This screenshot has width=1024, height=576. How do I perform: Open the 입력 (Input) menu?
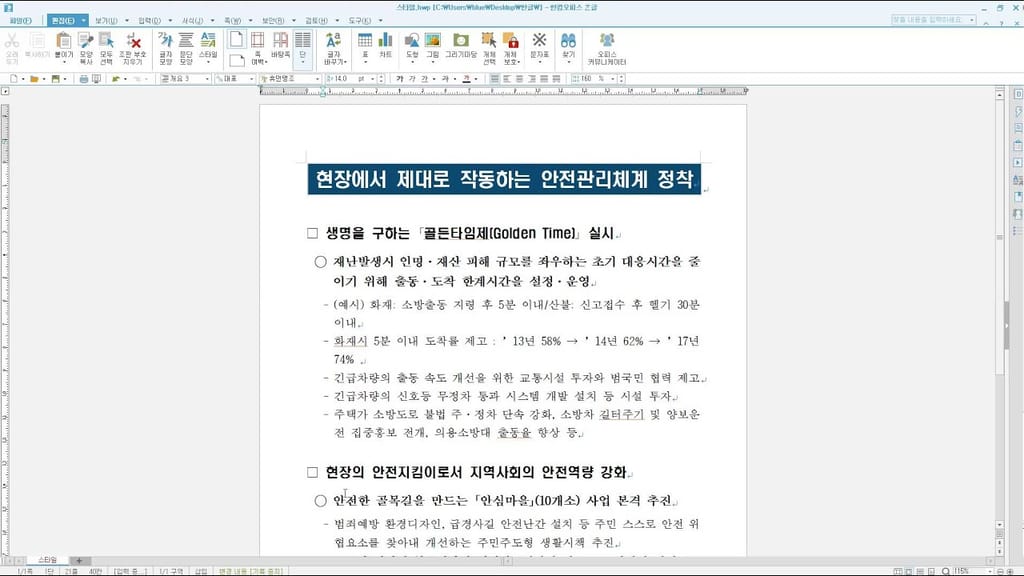pos(149,21)
